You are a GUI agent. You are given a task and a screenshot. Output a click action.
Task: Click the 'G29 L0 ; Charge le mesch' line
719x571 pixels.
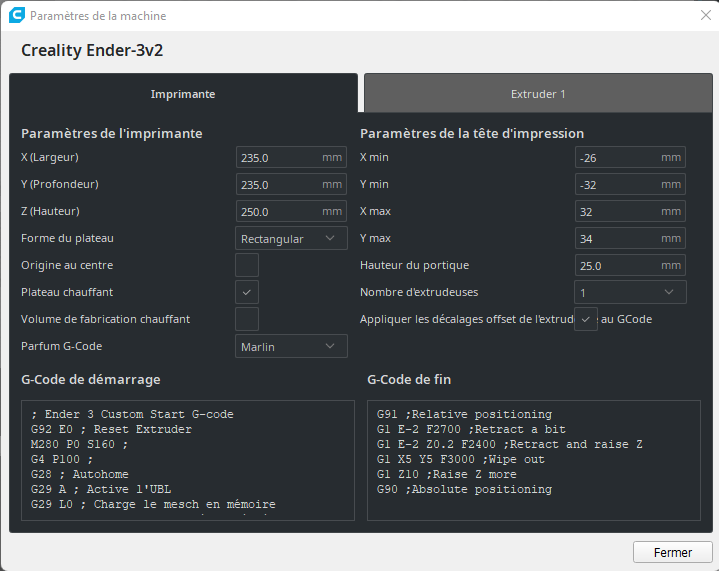coord(153,504)
